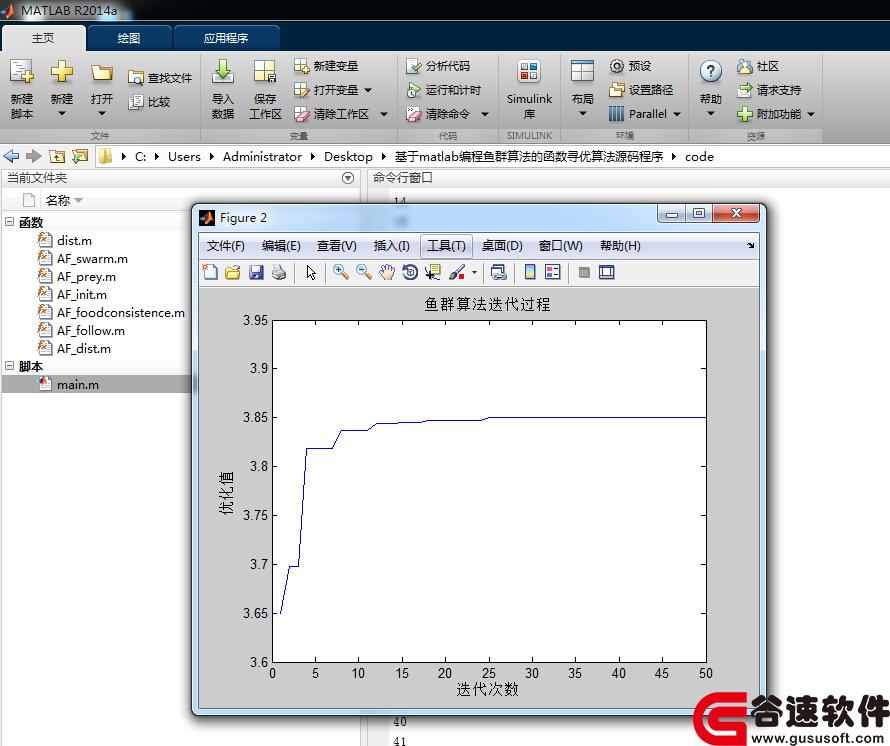The width and height of the screenshot is (890, 746).
Task: Activate the Zoom Out magnifier tool
Action: (x=364, y=273)
